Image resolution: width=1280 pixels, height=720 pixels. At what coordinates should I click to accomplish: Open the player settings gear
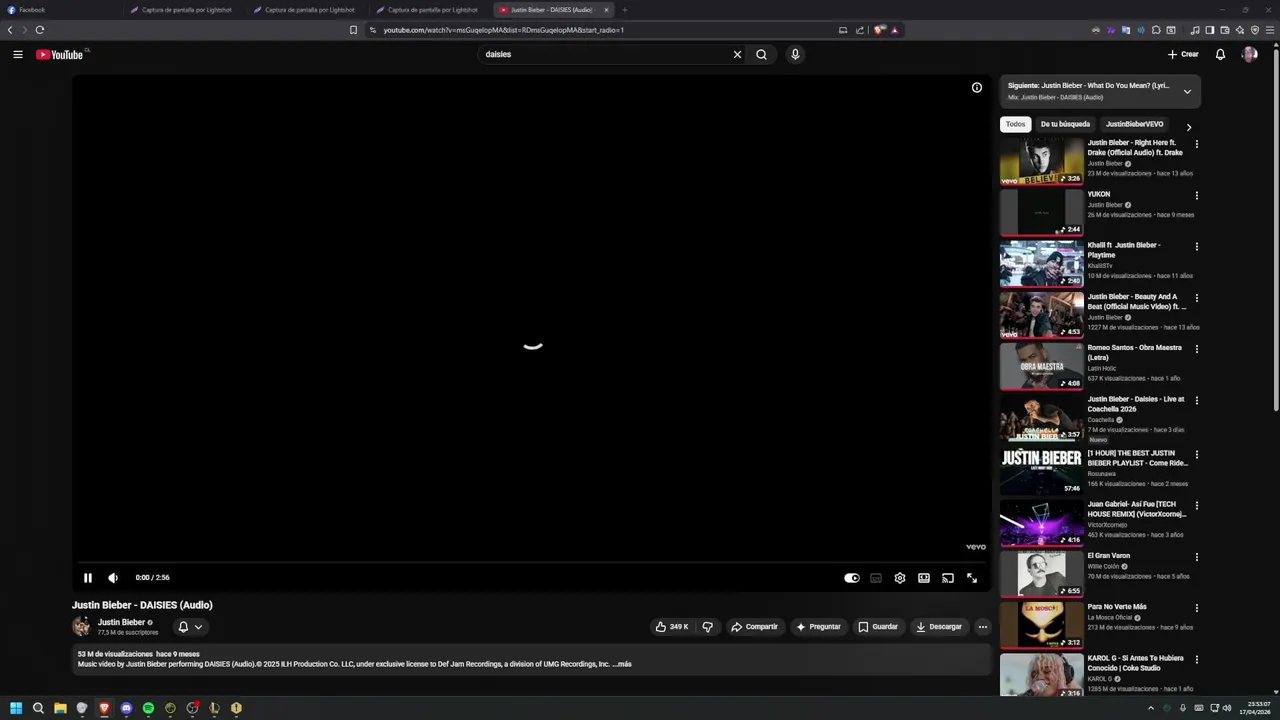900,578
